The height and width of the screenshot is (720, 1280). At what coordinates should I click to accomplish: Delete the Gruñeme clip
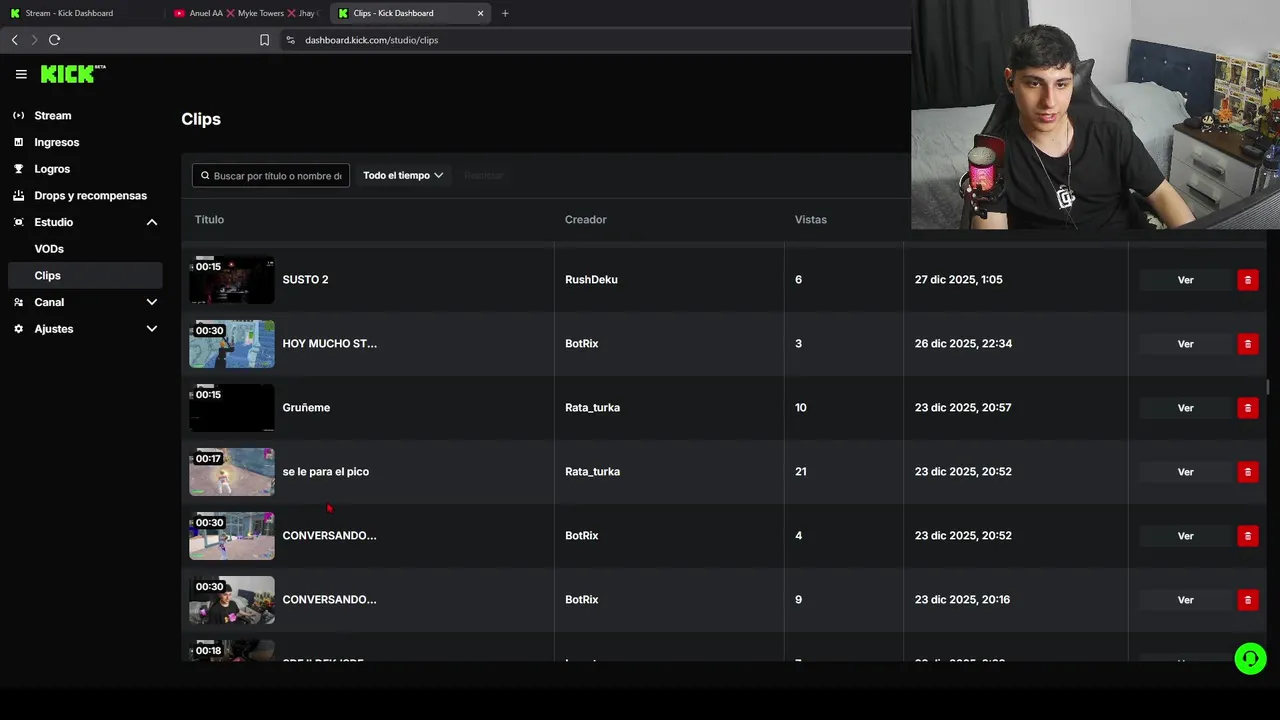coord(1247,408)
